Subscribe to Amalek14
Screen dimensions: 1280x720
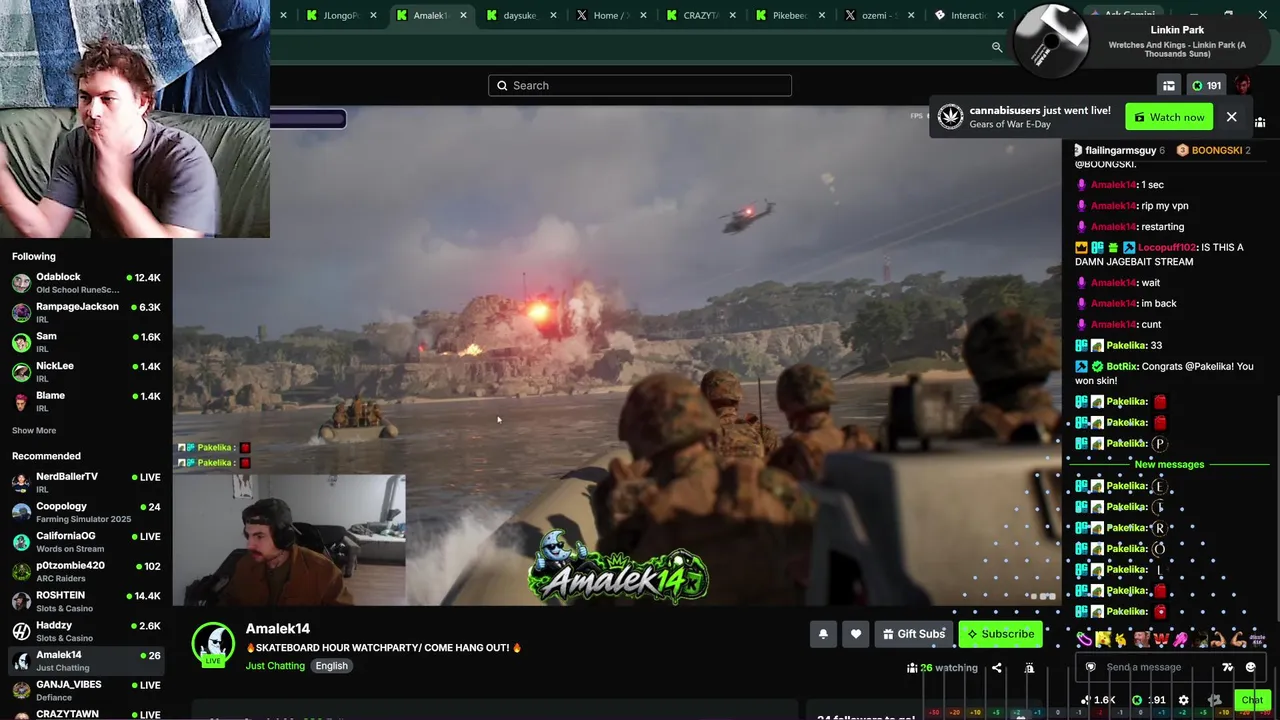pos(1000,634)
